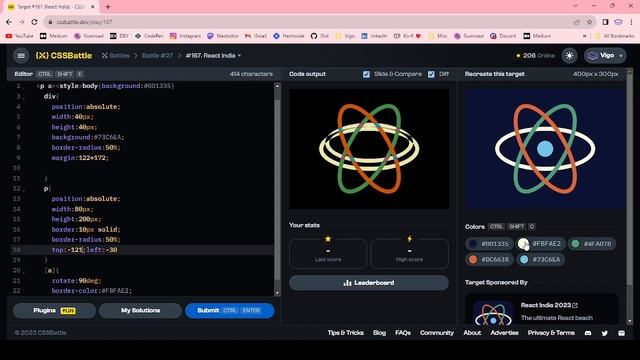Go to Battle #27 breadcrumb

coord(158,56)
